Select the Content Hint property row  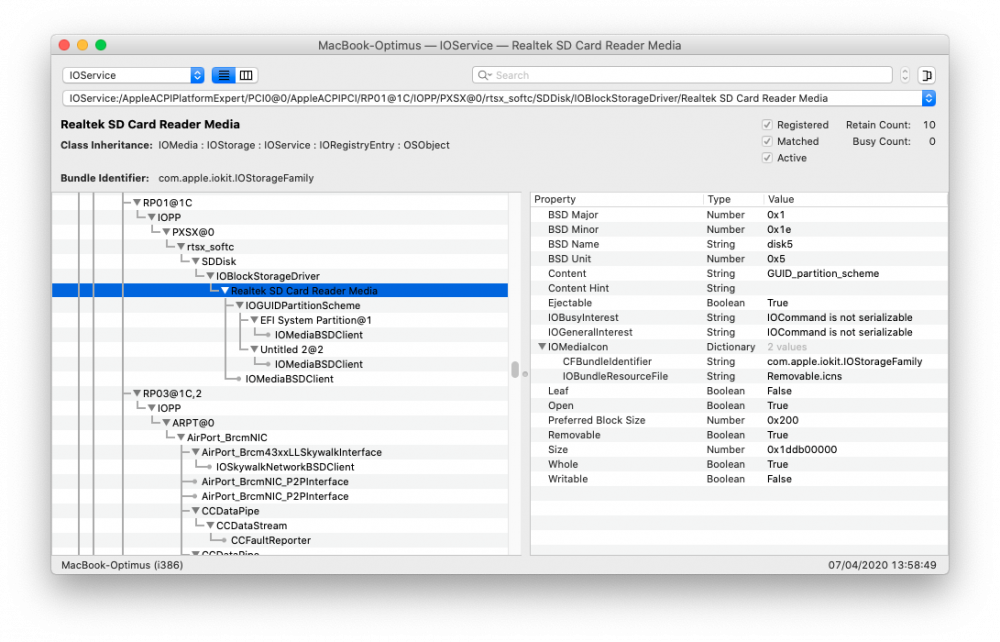coord(739,288)
